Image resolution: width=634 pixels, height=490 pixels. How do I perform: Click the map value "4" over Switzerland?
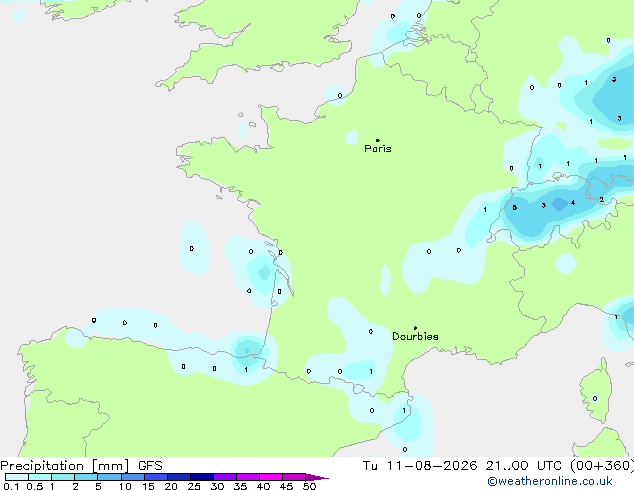point(573,203)
